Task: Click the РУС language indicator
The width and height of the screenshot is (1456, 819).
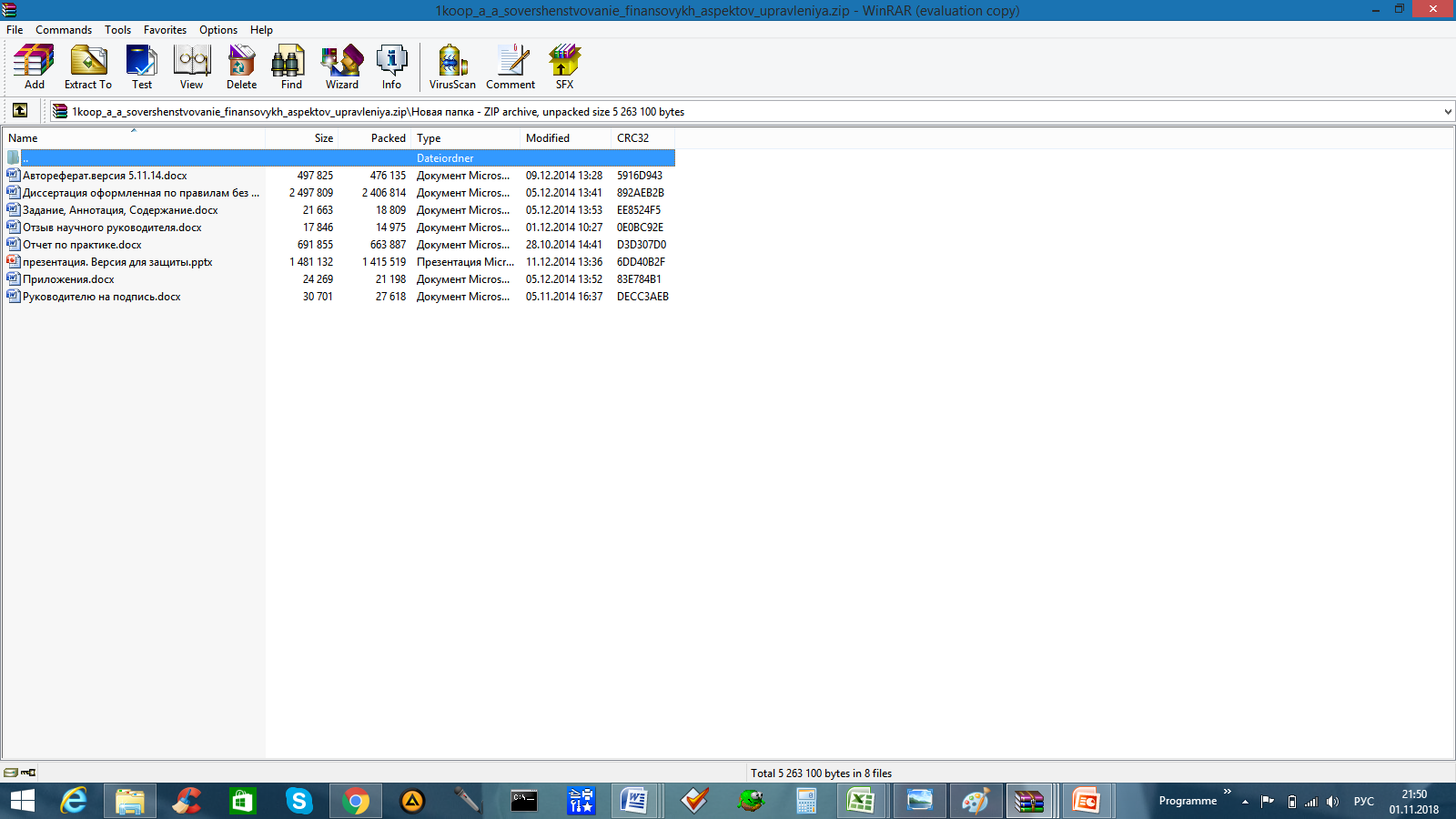Action: (x=1363, y=802)
